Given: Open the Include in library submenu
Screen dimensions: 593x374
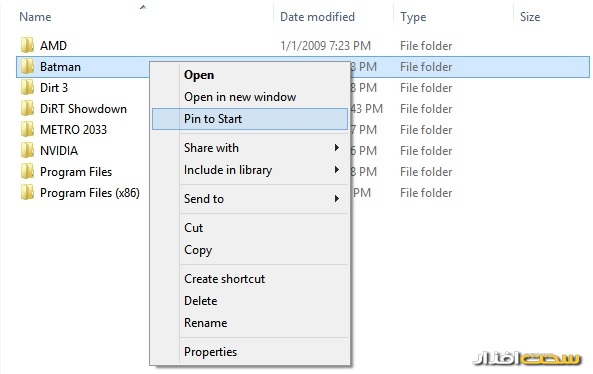Looking at the screenshot, I should coord(250,170).
